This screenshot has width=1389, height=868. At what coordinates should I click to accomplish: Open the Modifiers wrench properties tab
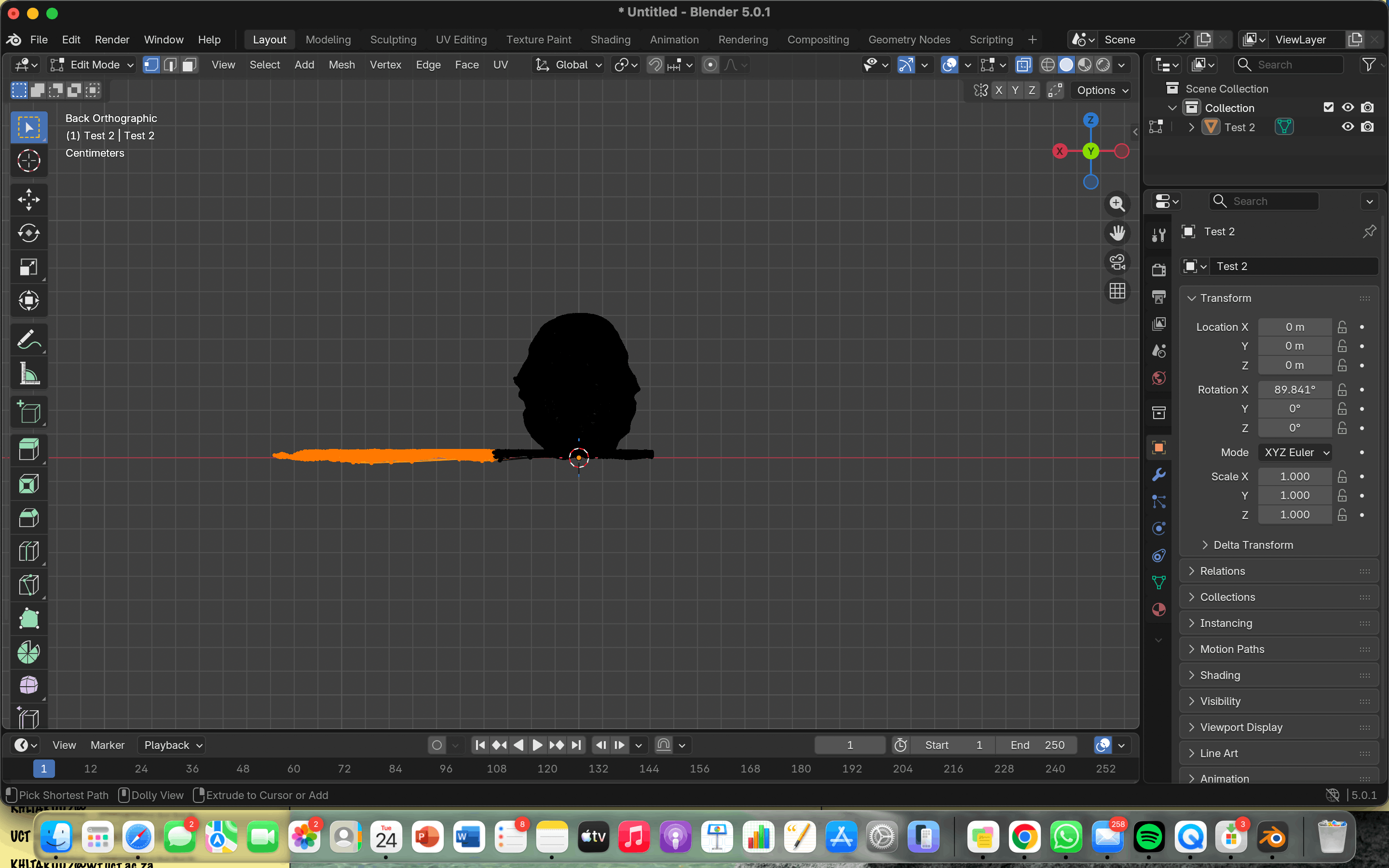pos(1159,475)
